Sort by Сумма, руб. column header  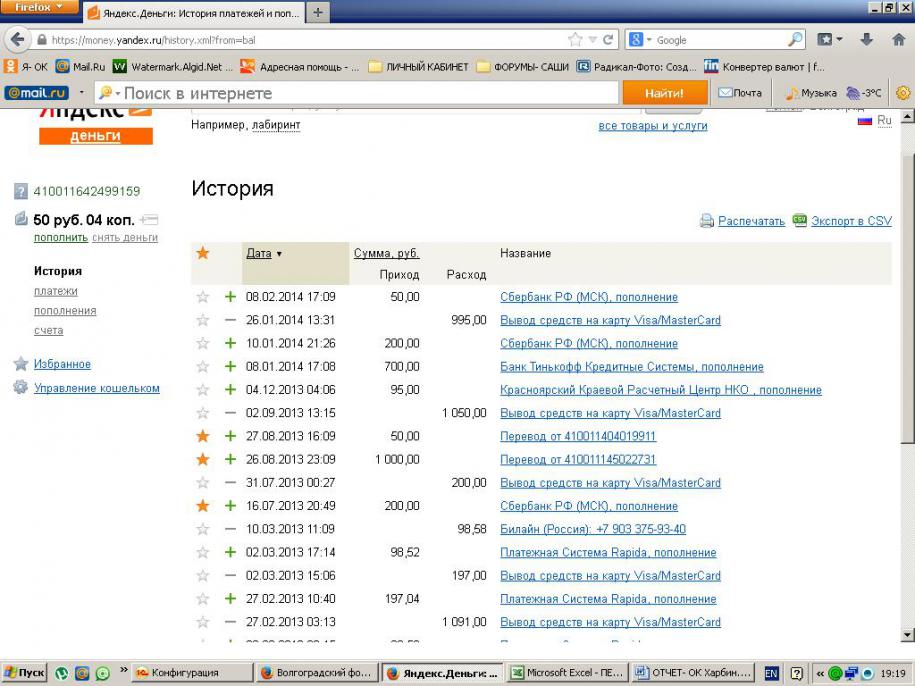tap(386, 253)
